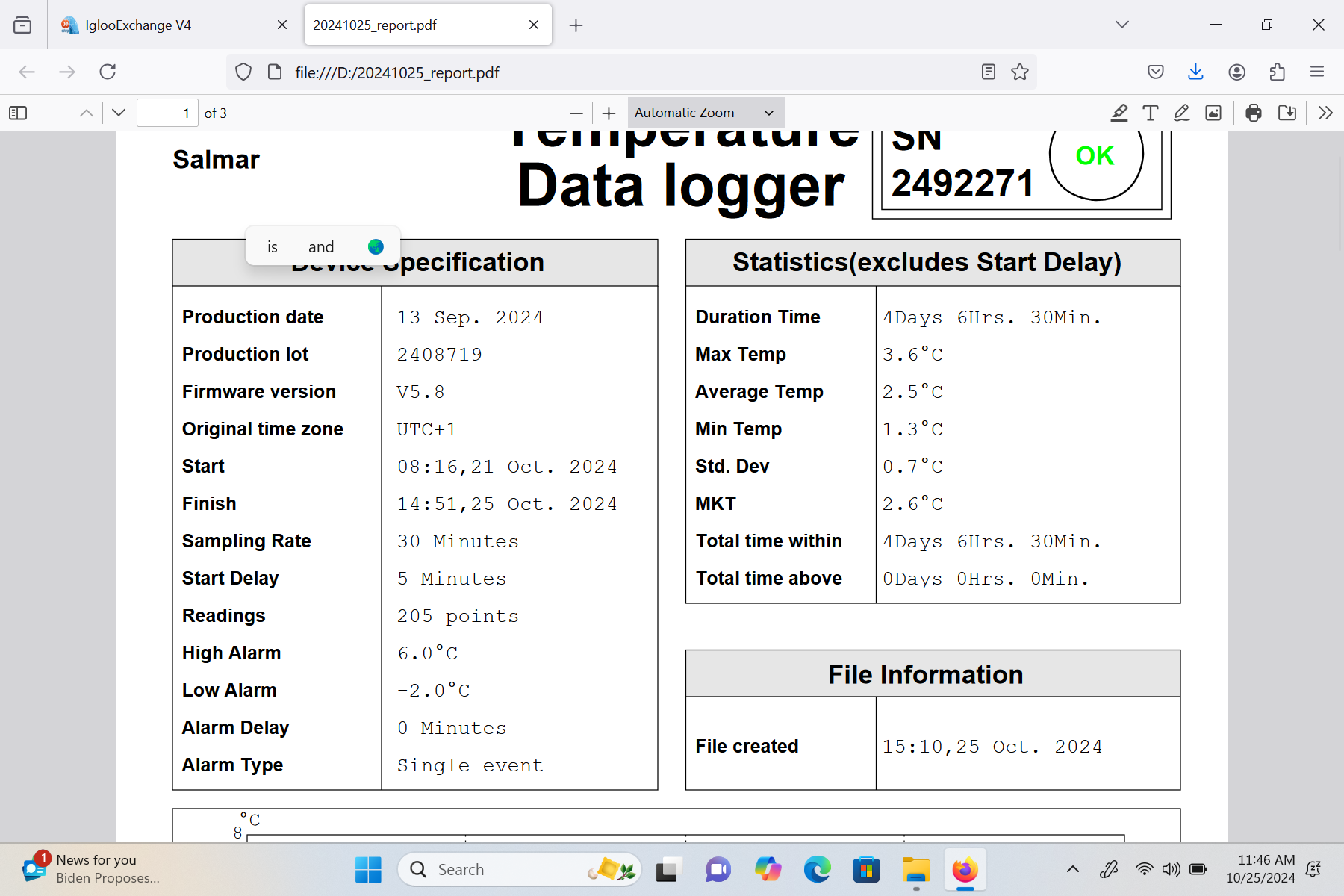The image size is (1344, 896).
Task: Go back to previous page
Action: click(x=27, y=72)
